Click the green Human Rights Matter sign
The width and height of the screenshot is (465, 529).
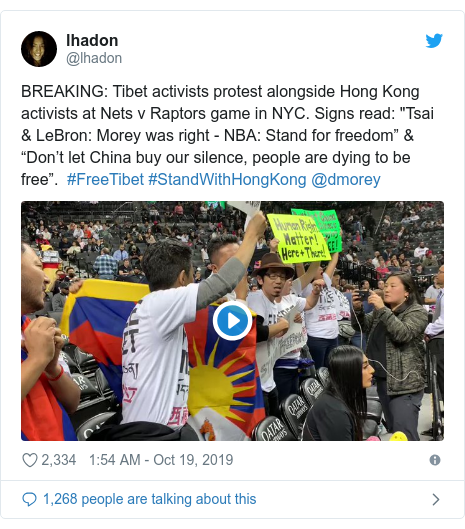(298, 239)
